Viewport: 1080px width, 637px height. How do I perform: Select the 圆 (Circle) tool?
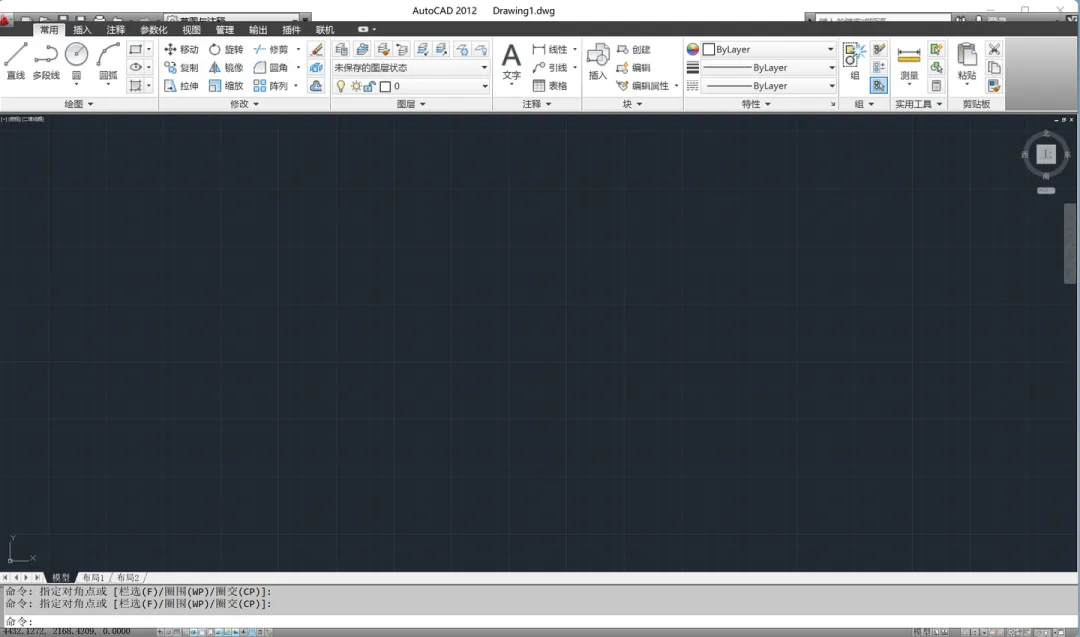[76, 61]
